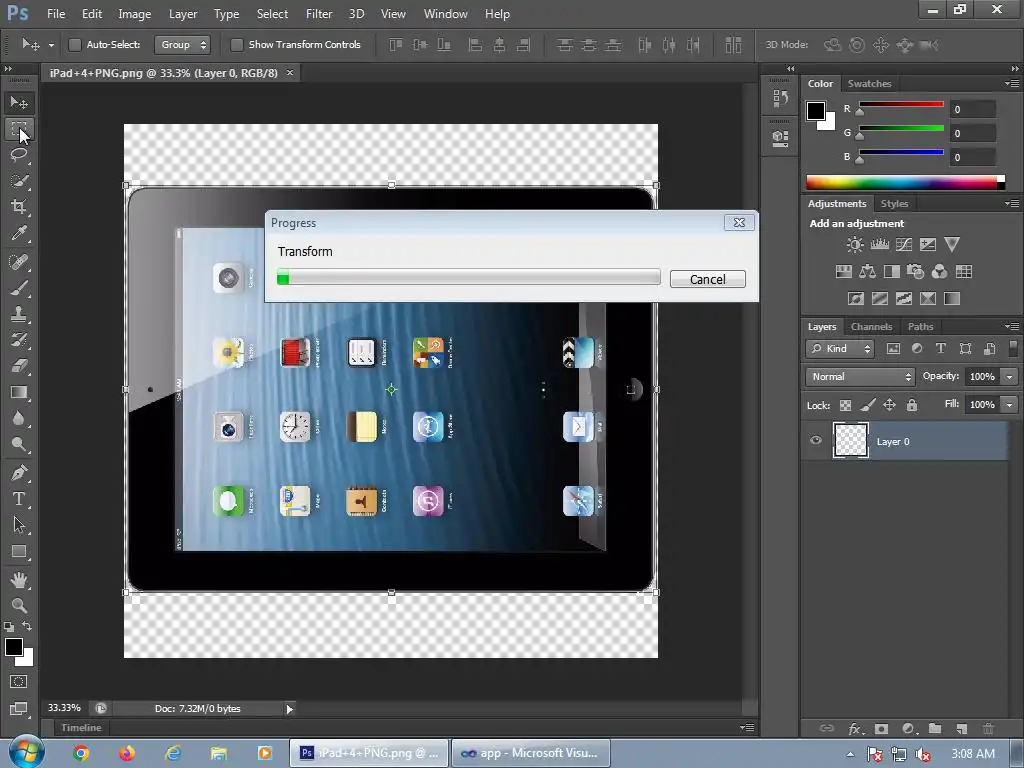Open the Windows Start button
Viewport: 1024px width, 768px height.
[x=26, y=752]
